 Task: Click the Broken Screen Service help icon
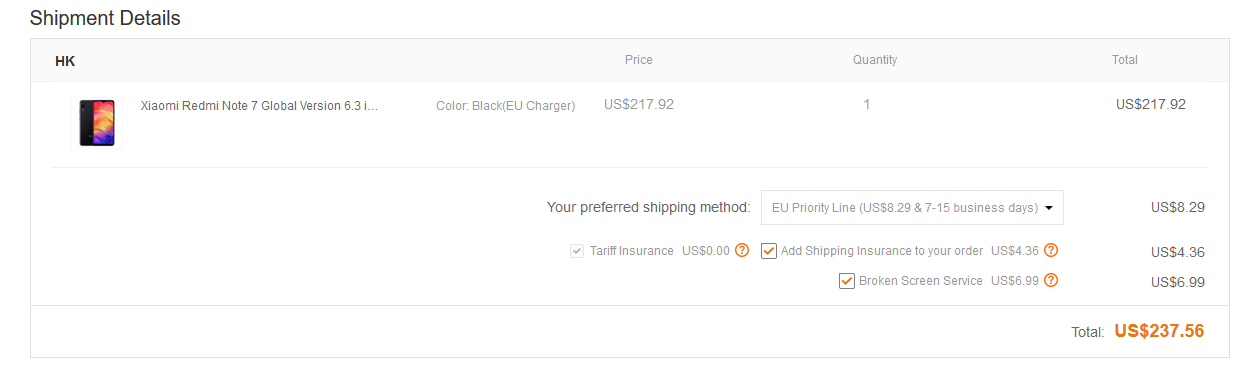pos(1051,281)
